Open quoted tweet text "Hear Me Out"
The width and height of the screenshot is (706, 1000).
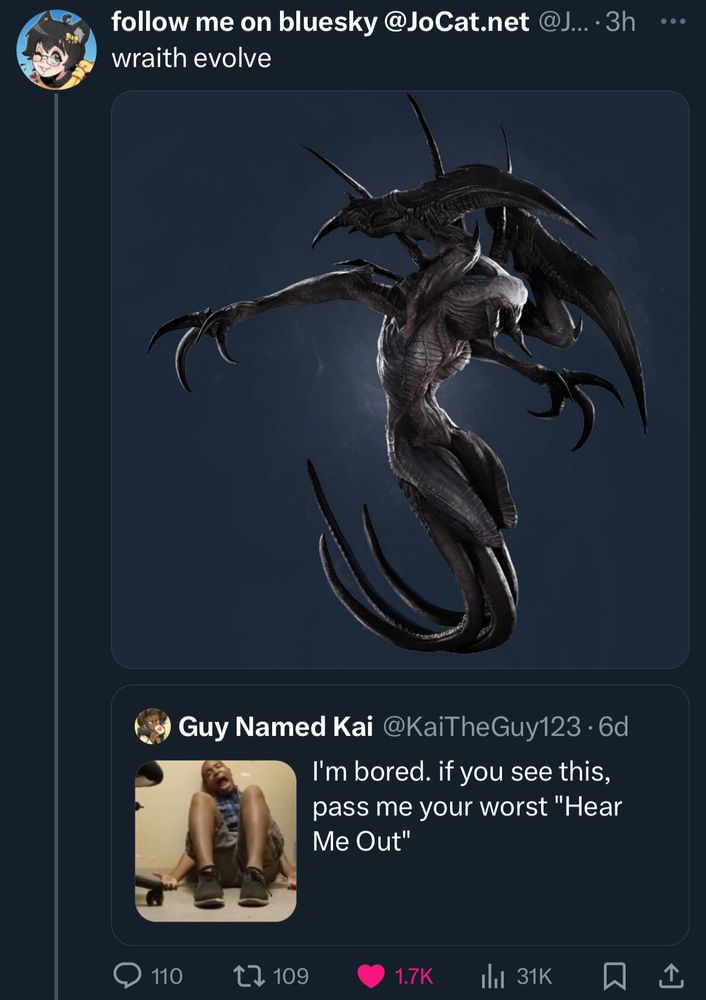(x=467, y=824)
